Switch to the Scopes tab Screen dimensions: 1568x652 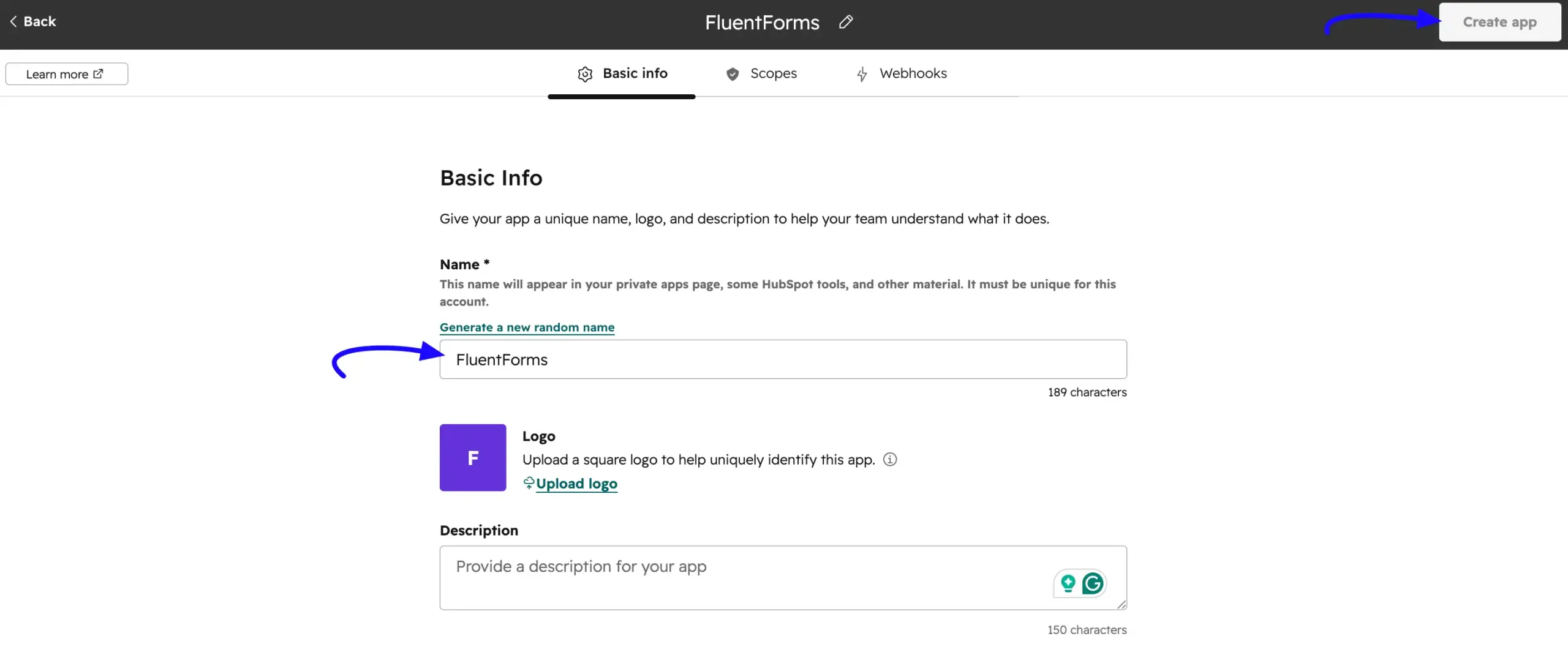pyautogui.click(x=761, y=73)
